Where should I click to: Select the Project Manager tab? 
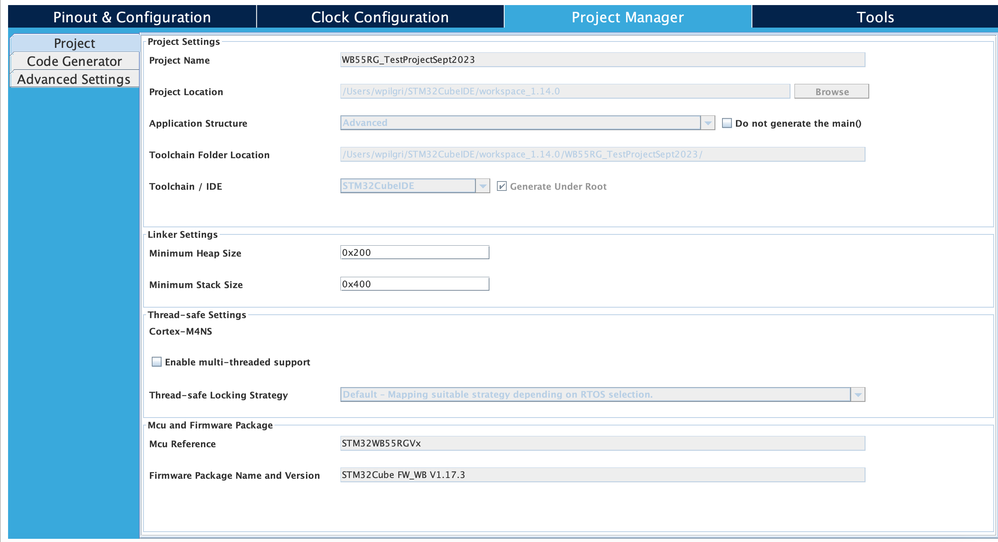pyautogui.click(x=628, y=17)
